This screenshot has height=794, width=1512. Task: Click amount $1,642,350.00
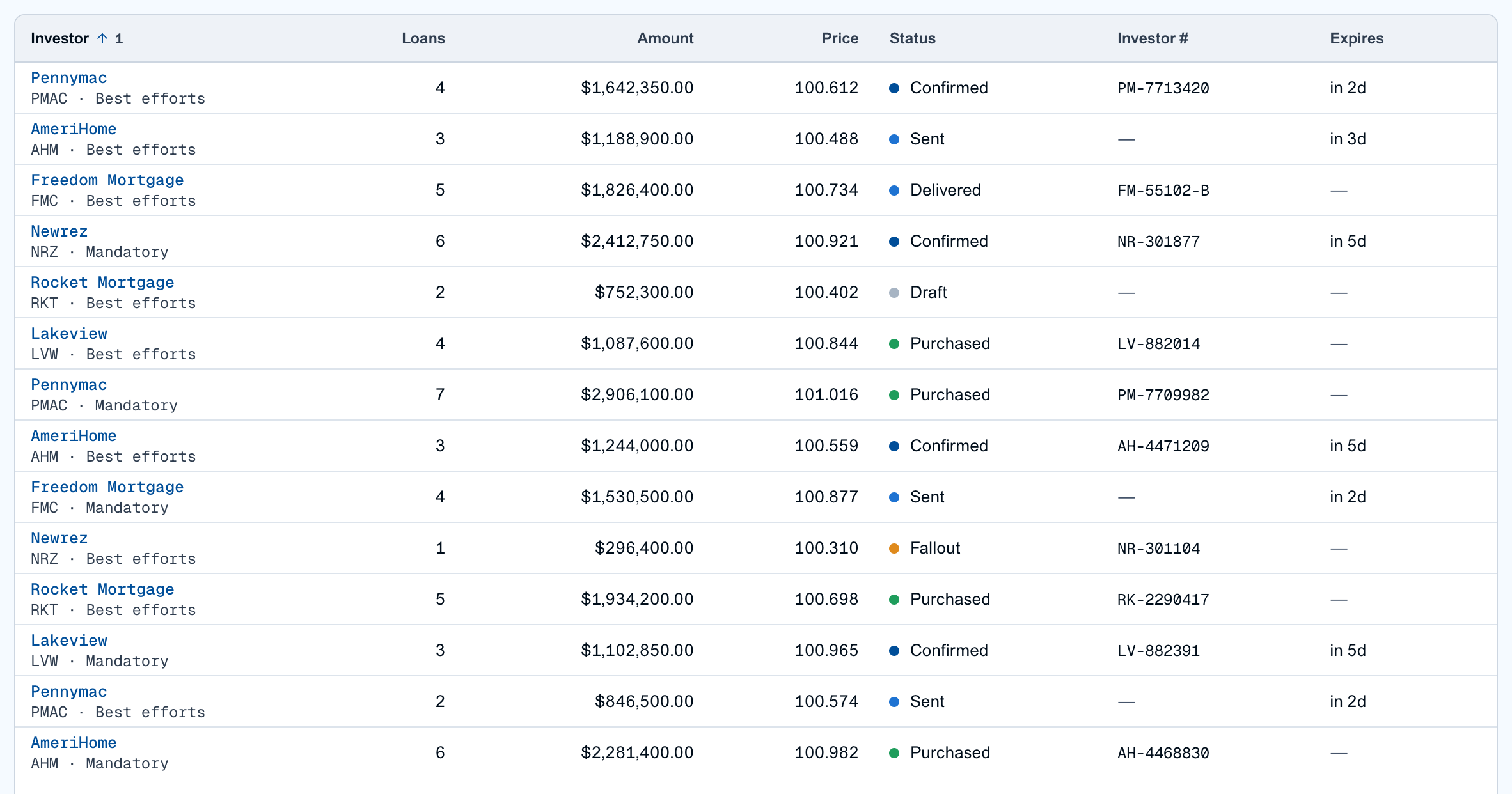[x=637, y=88]
